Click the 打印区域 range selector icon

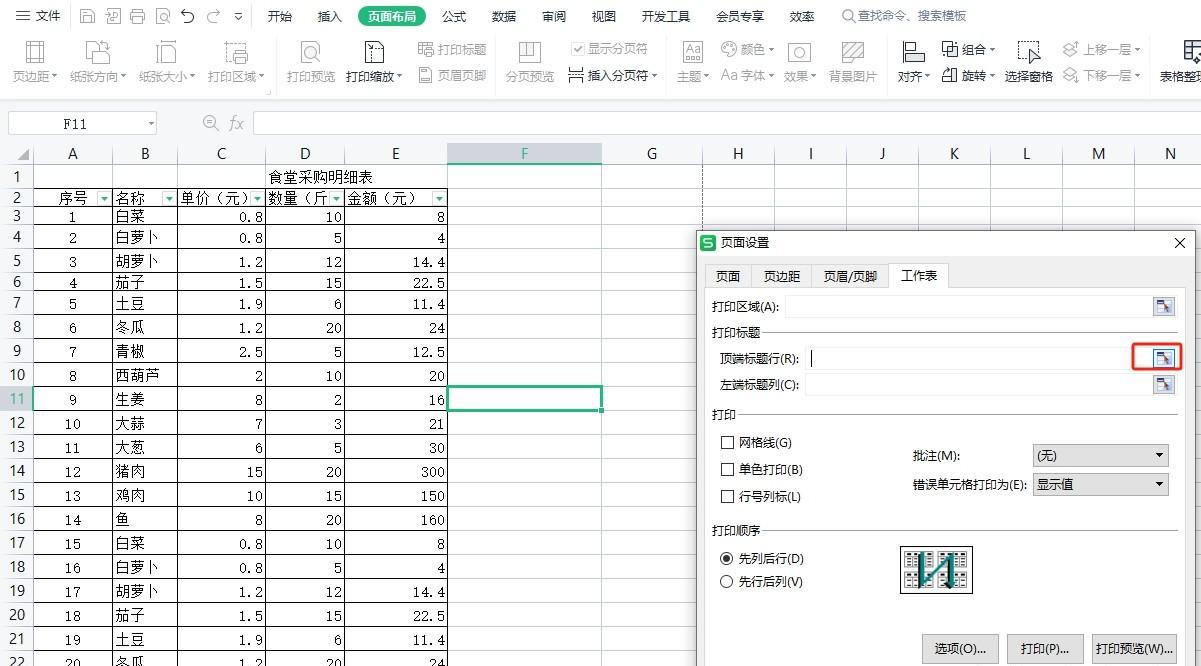[x=1163, y=307]
